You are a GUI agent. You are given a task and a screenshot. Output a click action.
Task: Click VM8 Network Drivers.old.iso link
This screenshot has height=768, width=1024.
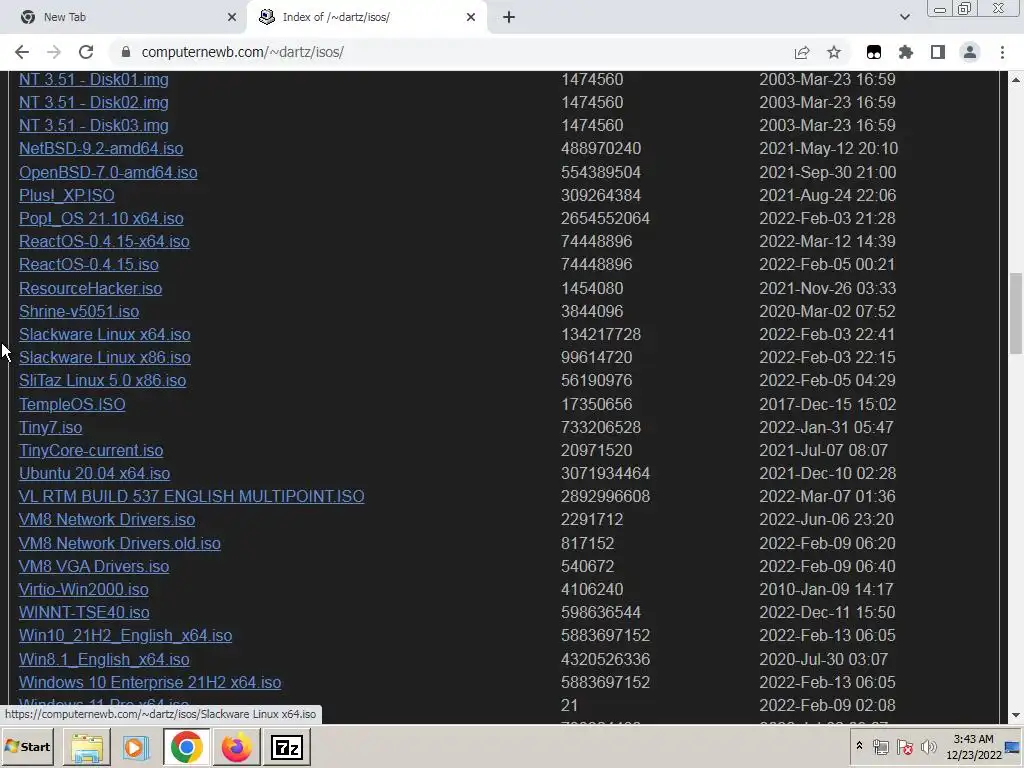(x=120, y=543)
